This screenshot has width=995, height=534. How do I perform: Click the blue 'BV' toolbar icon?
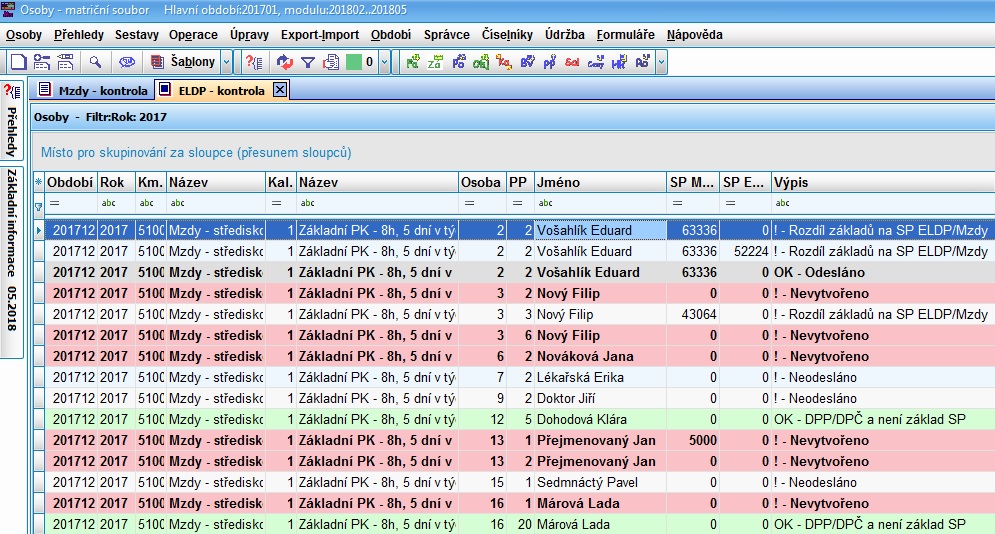[527, 62]
